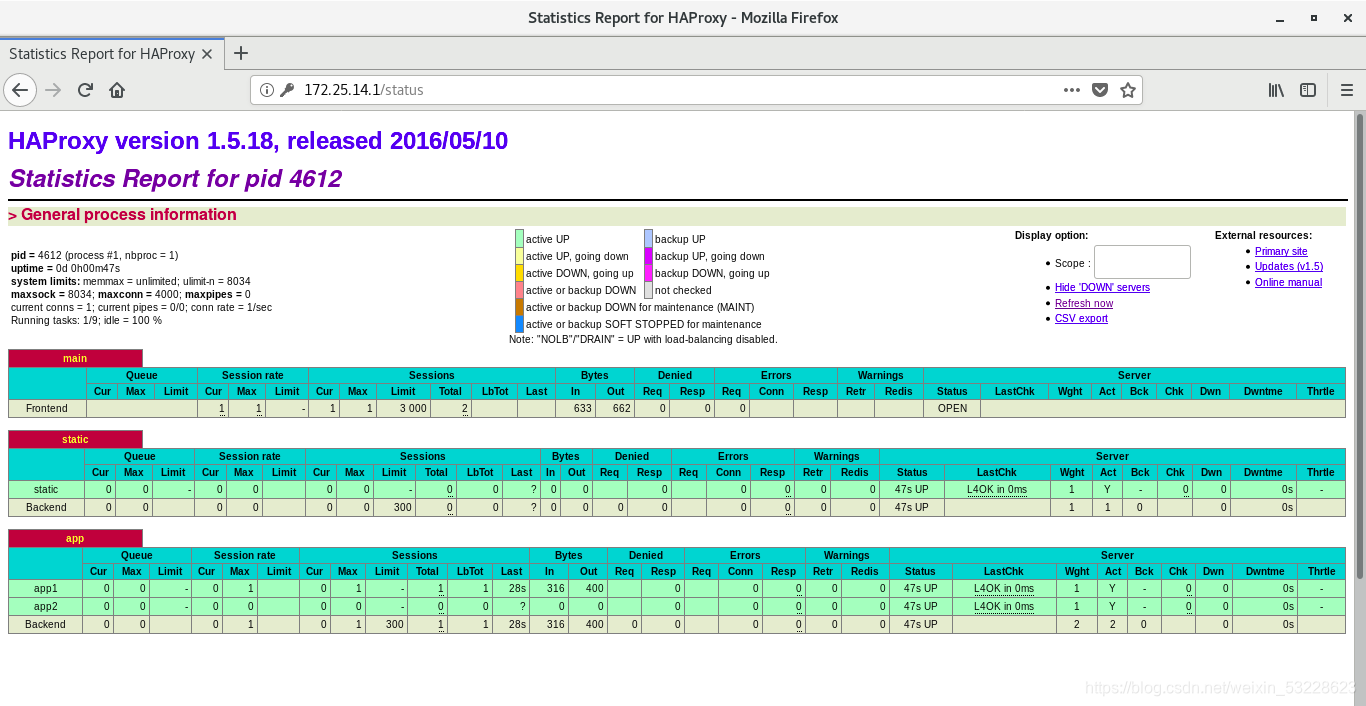Click the 'main' proxy title label
1366x706 pixels.
[75, 358]
